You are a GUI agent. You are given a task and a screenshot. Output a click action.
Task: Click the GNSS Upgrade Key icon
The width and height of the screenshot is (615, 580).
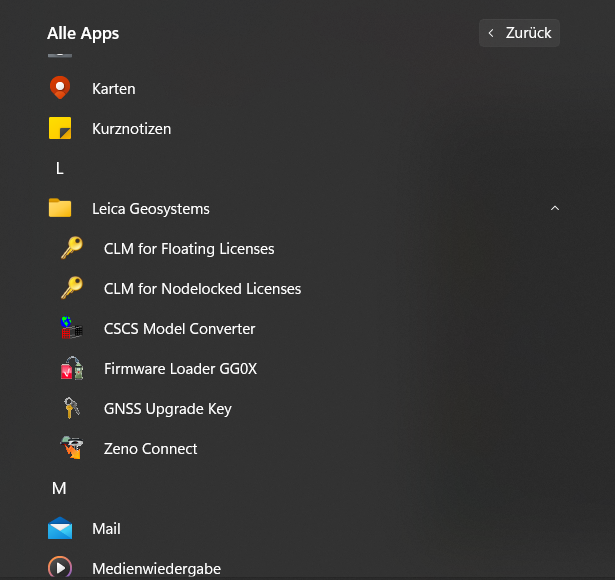(x=72, y=408)
